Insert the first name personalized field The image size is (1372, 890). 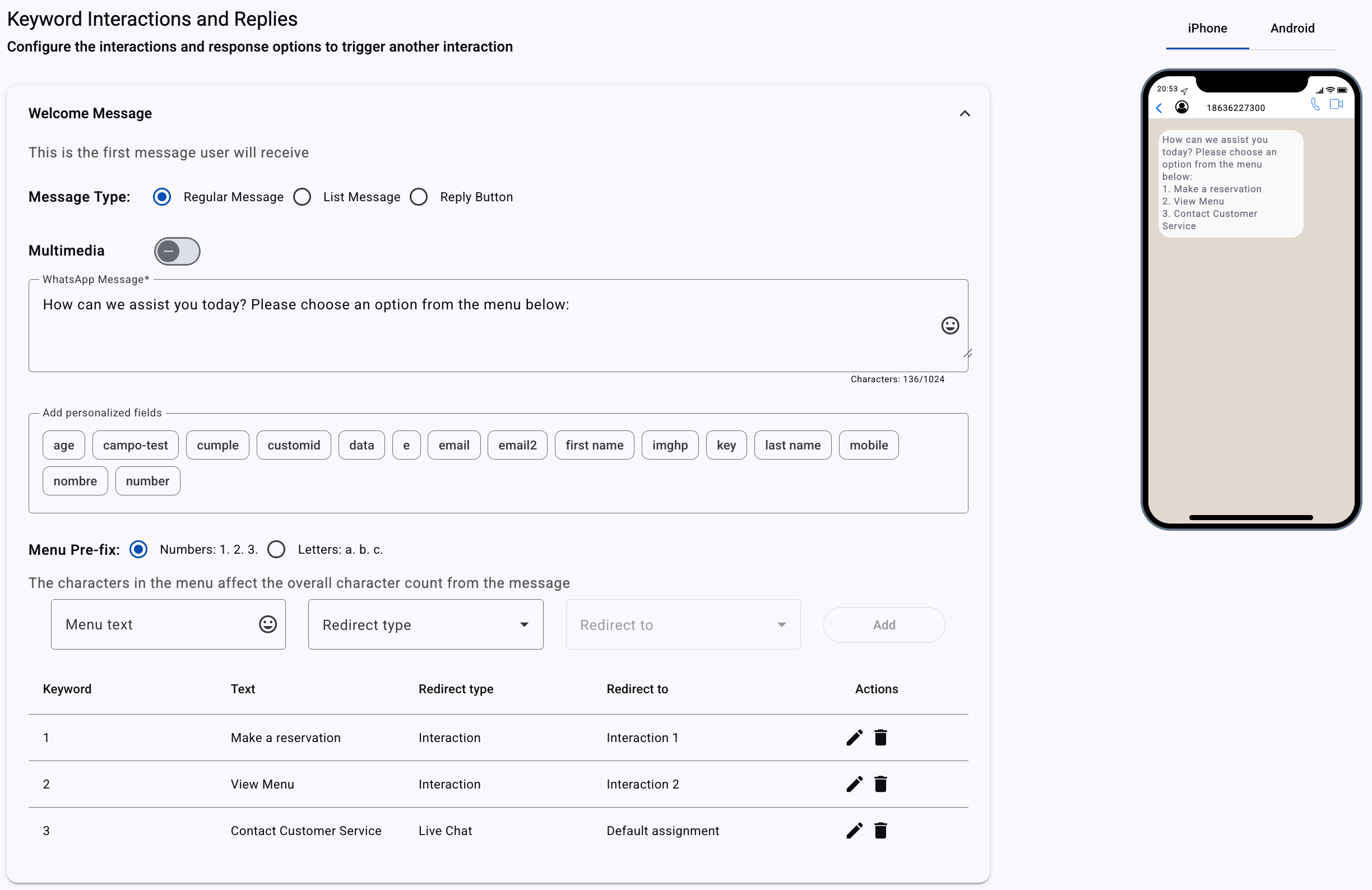pos(594,445)
